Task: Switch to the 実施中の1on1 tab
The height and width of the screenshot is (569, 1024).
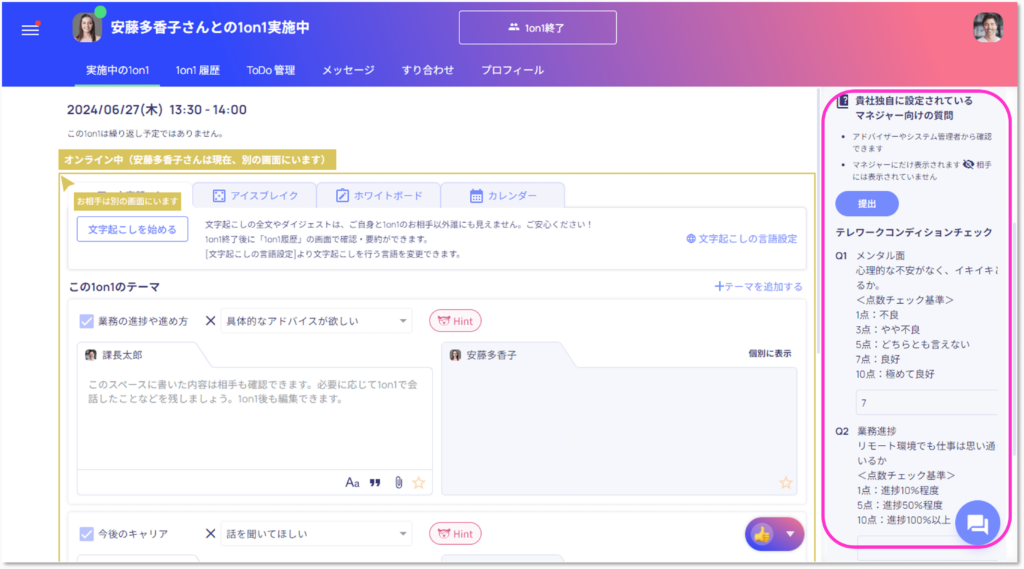Action: point(118,70)
